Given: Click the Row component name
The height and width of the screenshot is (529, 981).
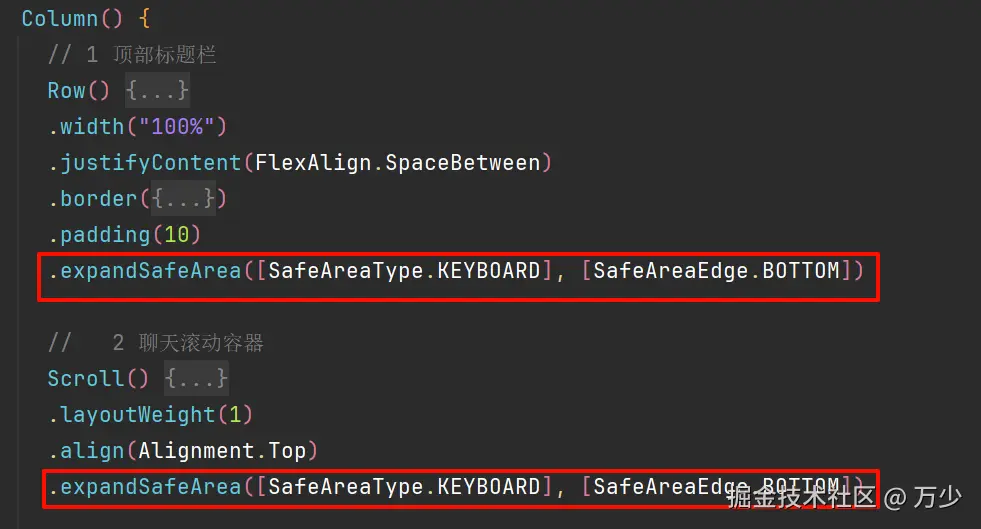Looking at the screenshot, I should click(66, 90).
